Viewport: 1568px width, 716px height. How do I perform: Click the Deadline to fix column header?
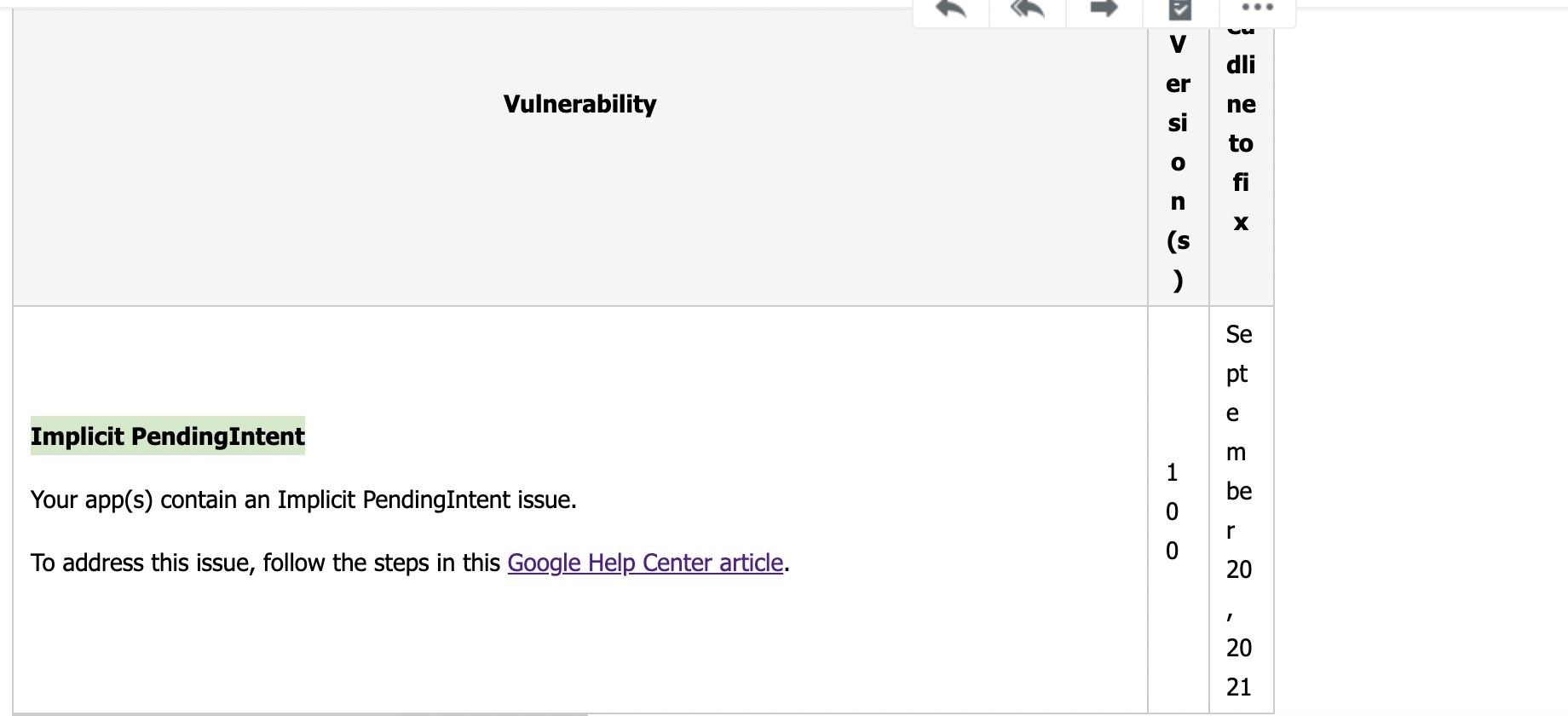point(1241,143)
